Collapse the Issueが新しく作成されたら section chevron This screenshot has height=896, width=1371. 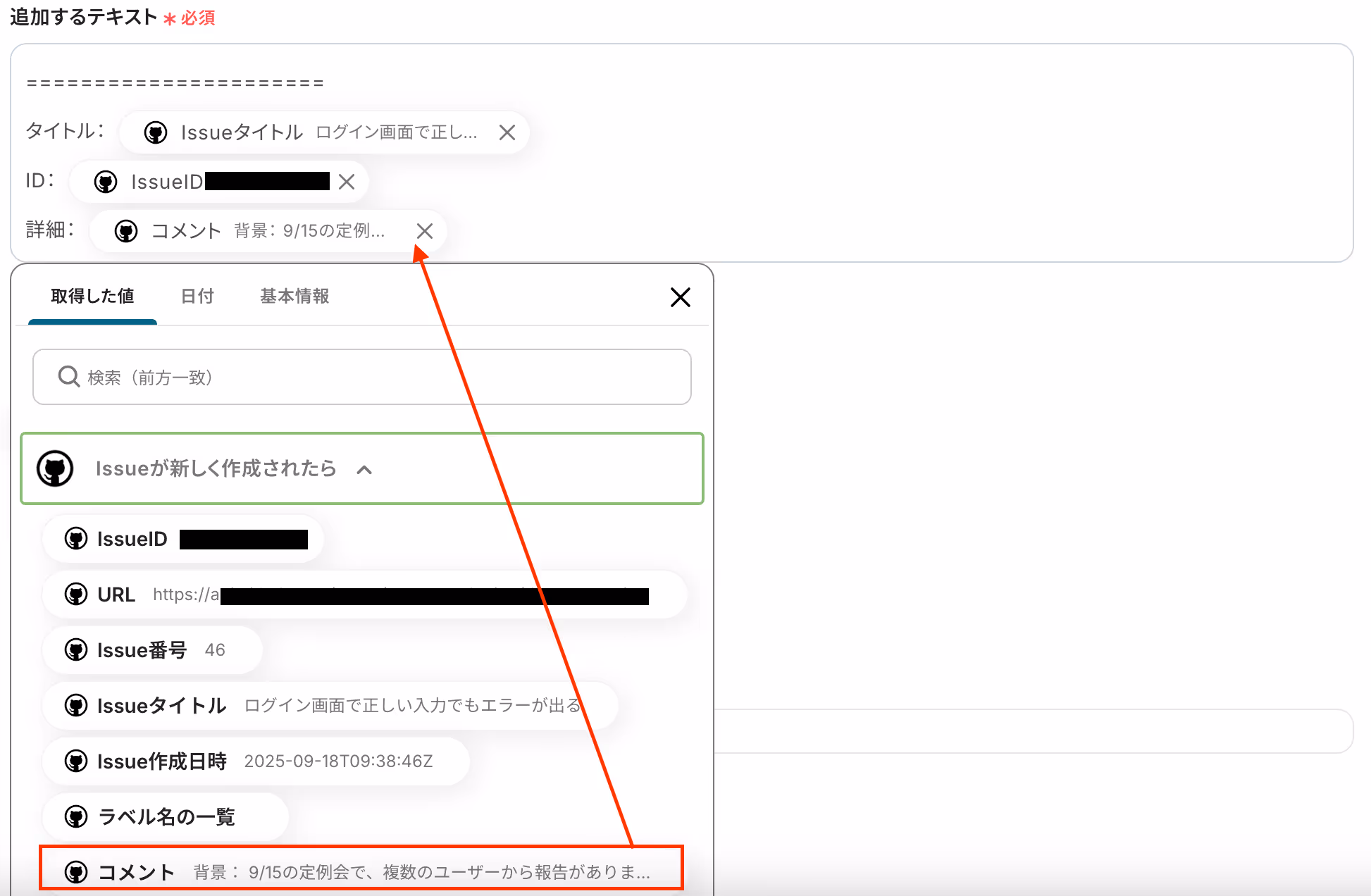click(364, 470)
